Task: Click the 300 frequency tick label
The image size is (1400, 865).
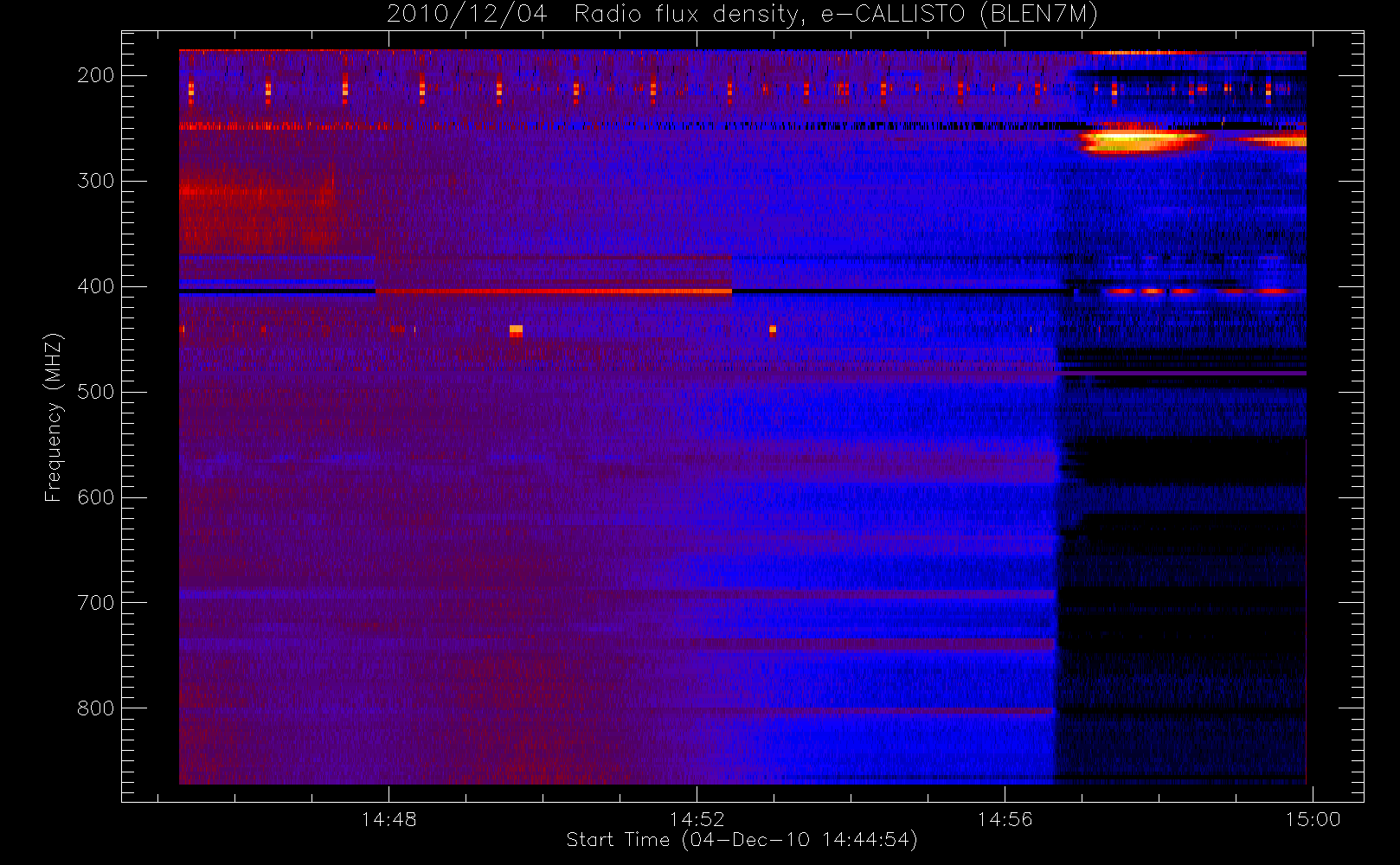Action: point(95,181)
